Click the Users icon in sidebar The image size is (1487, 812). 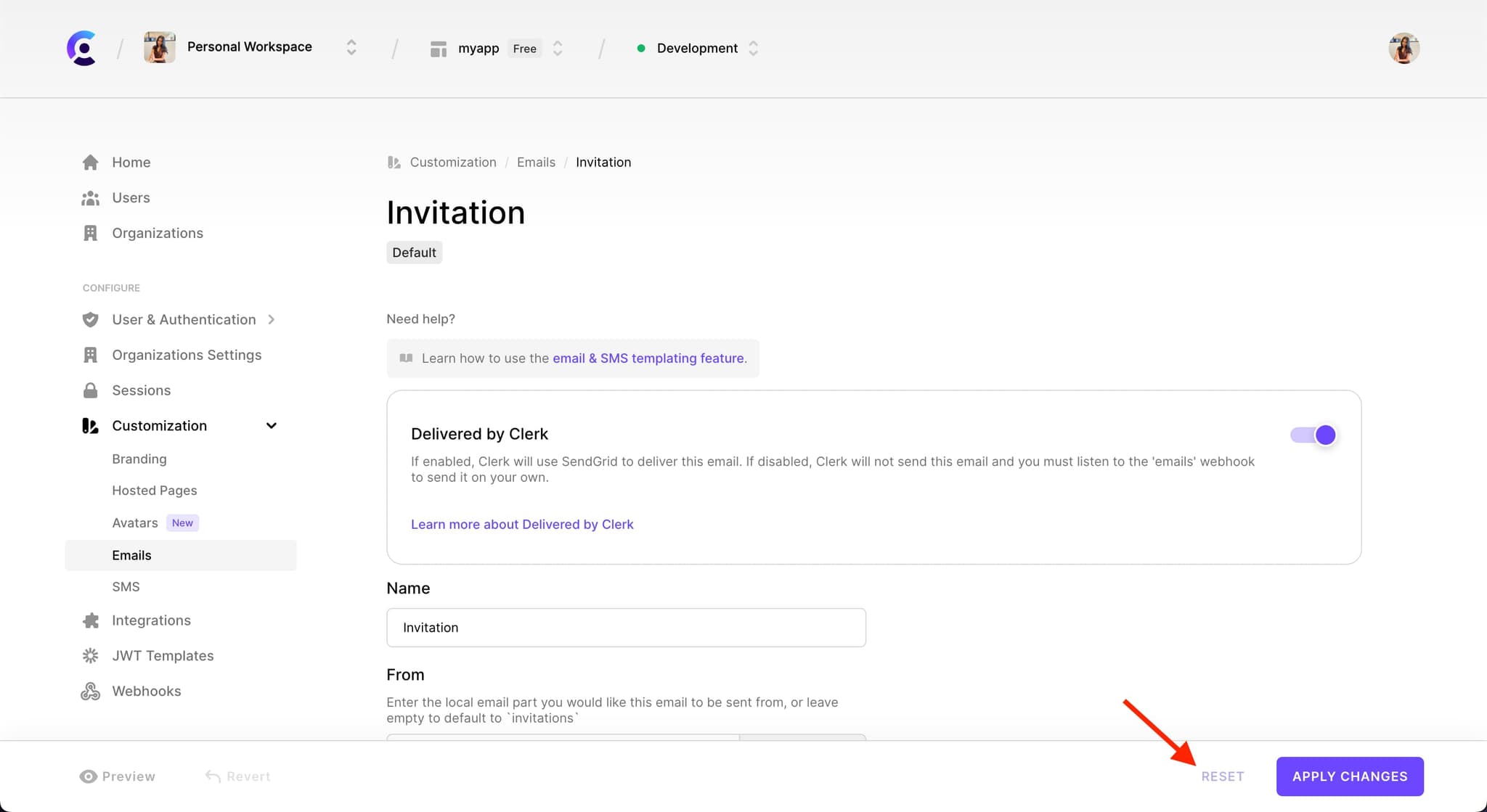coord(90,197)
